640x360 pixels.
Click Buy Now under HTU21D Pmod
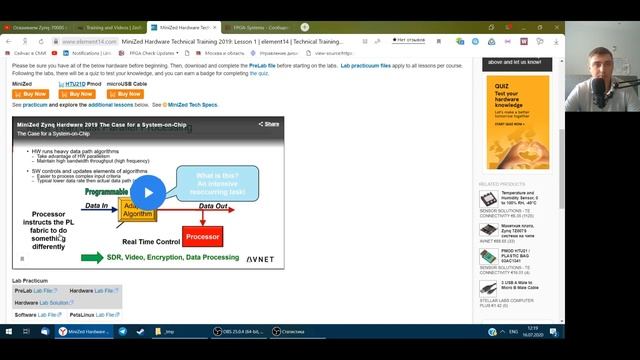(x=77, y=94)
